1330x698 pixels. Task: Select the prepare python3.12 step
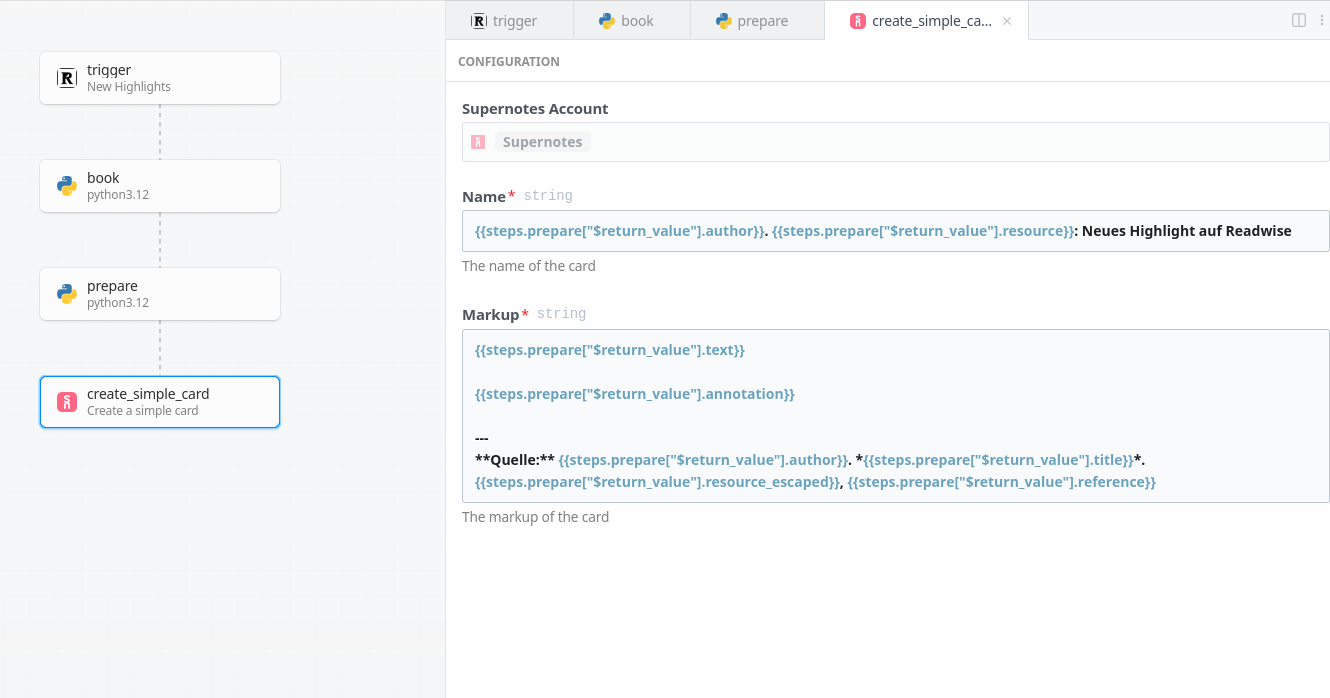[x=160, y=294]
